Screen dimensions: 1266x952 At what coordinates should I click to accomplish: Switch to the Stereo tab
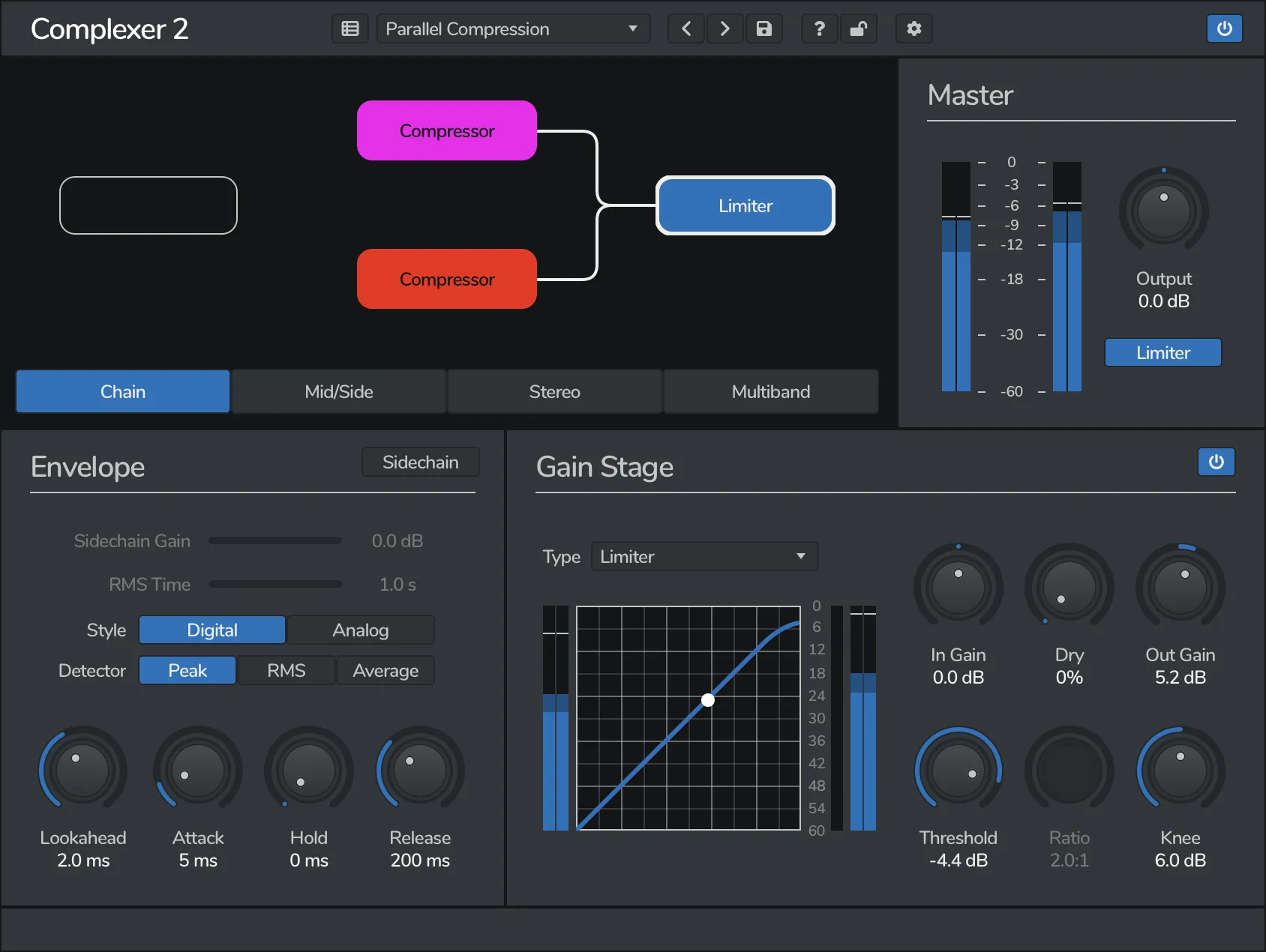555,391
